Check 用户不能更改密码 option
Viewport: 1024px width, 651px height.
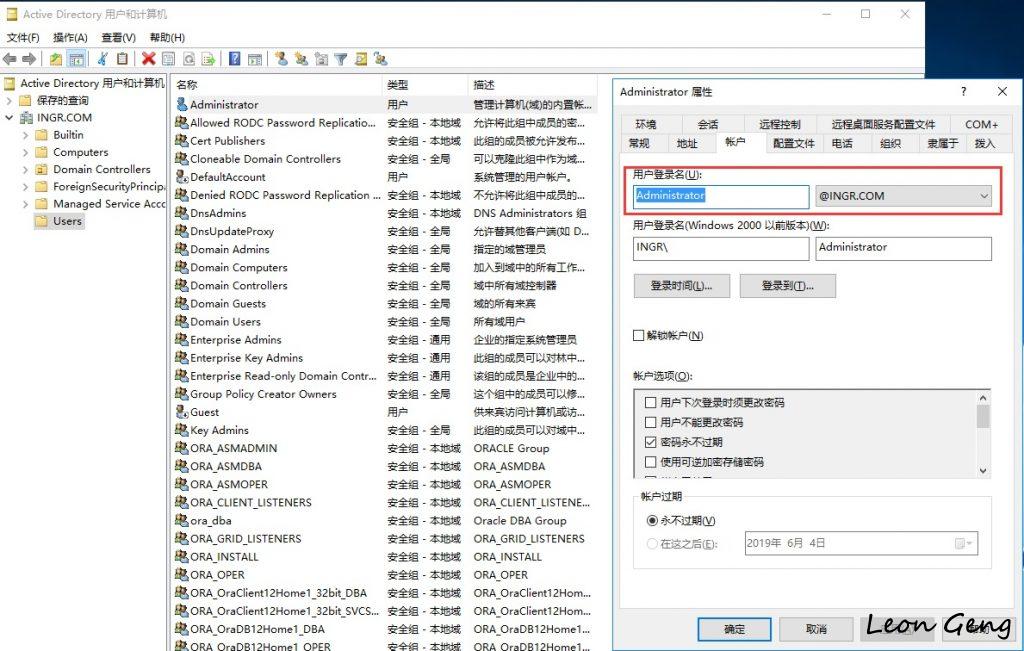(650, 422)
